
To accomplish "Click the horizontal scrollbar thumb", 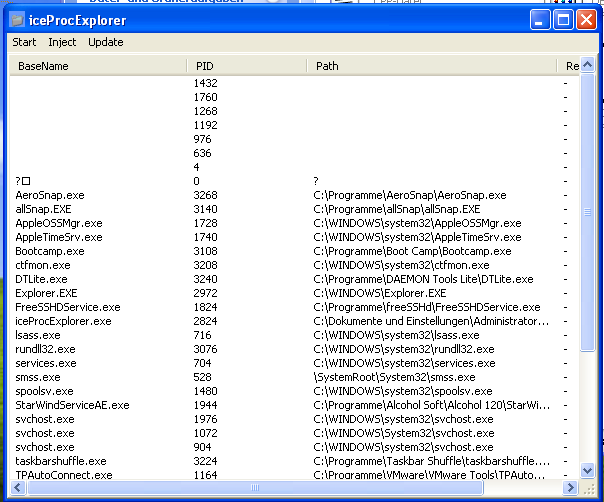I will coord(255,488).
